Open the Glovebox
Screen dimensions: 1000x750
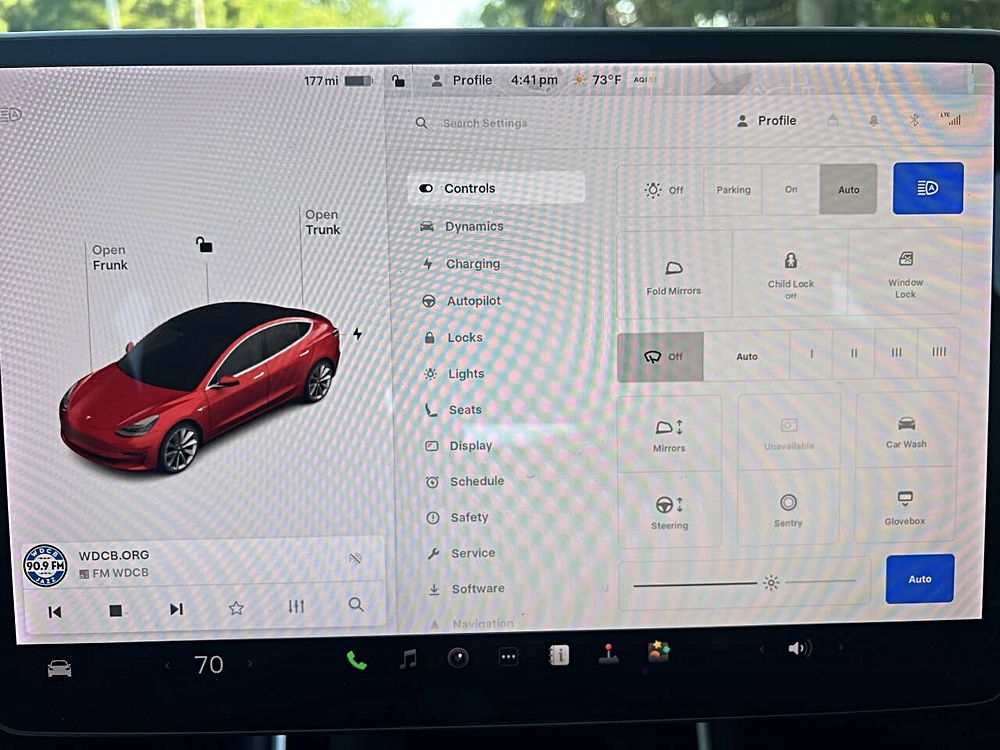click(x=905, y=507)
